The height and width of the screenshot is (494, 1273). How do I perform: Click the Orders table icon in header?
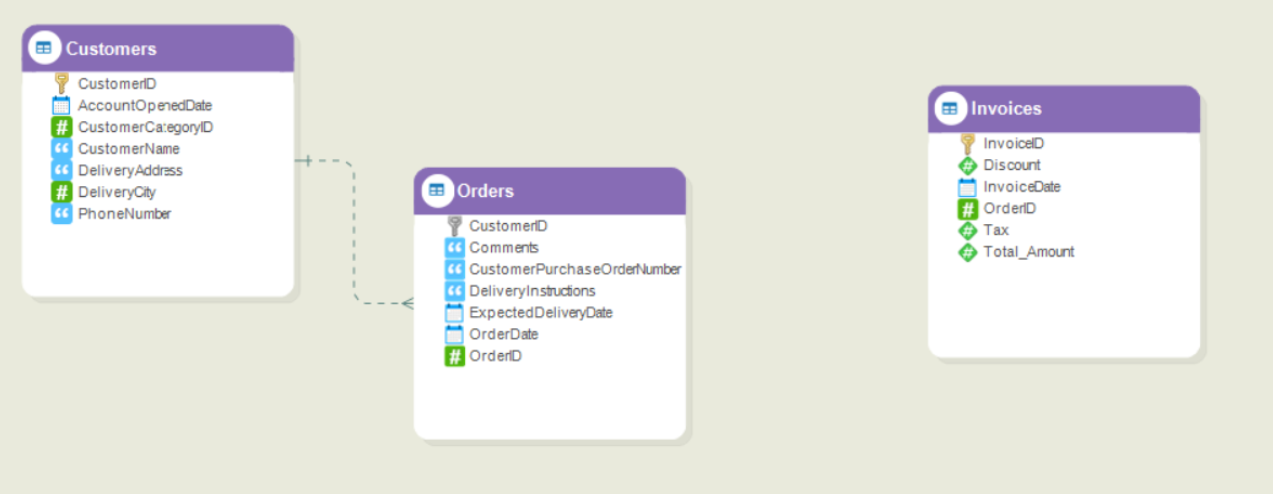coord(435,190)
